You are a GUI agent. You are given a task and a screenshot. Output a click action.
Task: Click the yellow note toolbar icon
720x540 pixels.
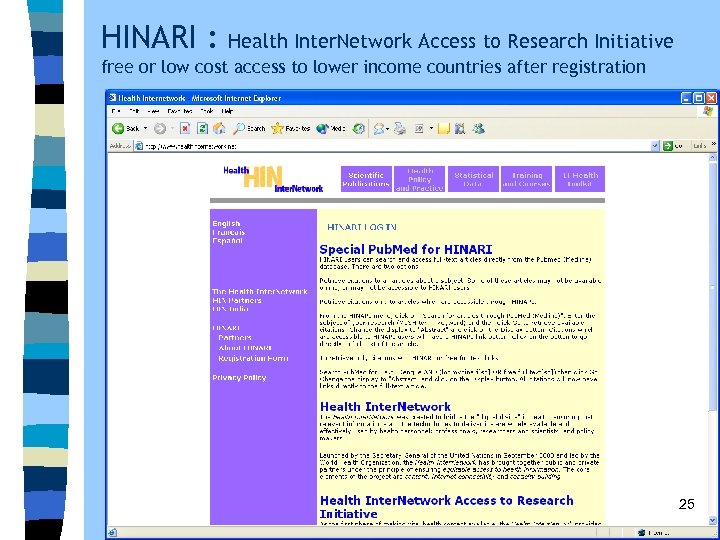(x=444, y=129)
